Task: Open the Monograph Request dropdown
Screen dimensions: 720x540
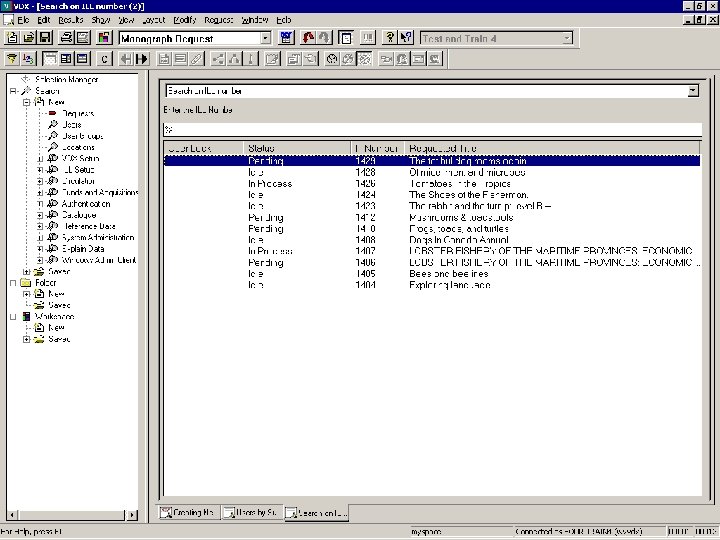Action: coord(265,38)
